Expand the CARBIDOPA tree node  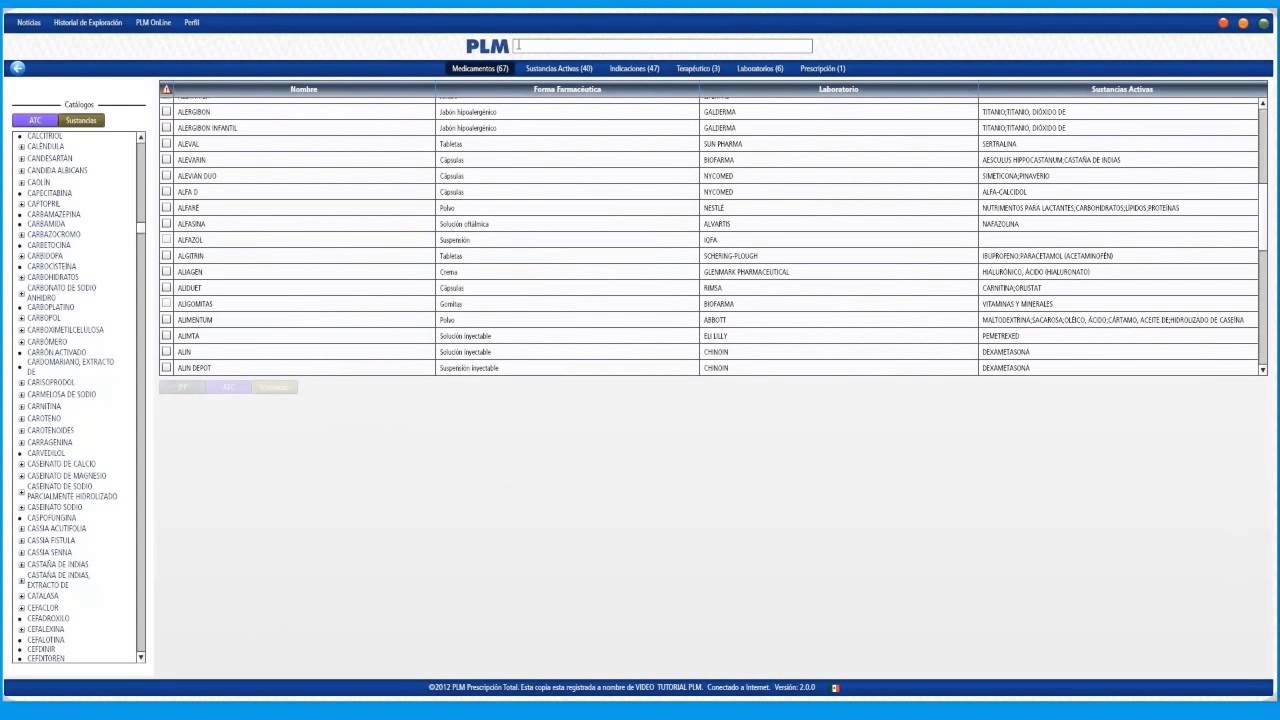click(x=21, y=256)
